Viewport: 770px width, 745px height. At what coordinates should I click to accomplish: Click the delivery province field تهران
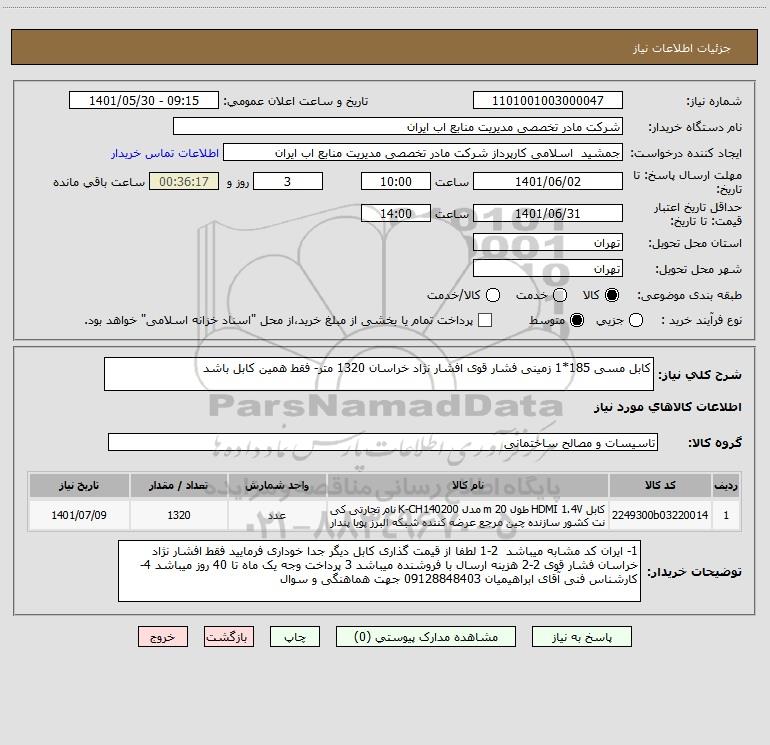(548, 242)
